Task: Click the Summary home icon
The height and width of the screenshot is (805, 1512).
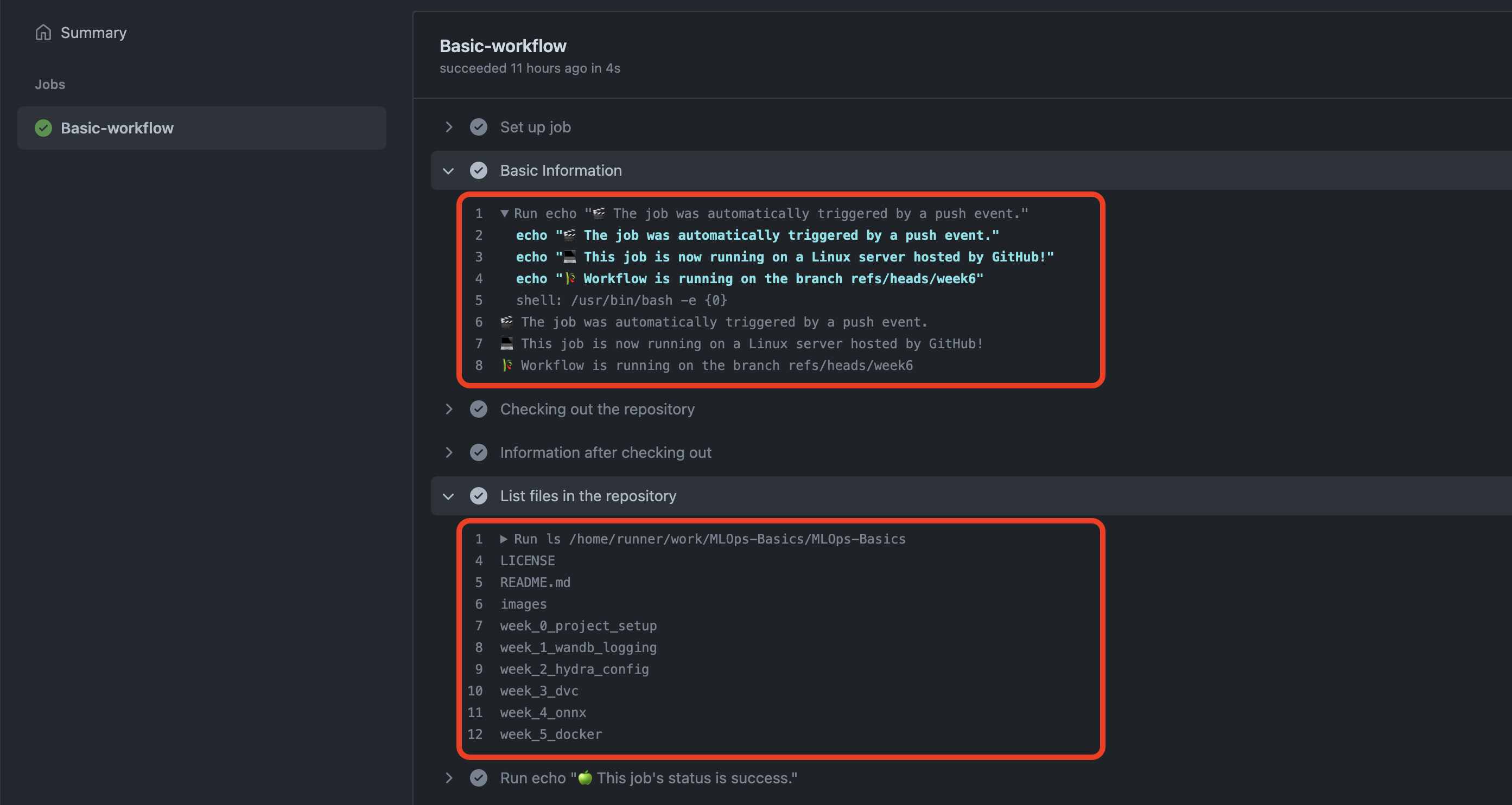Action: (x=43, y=32)
